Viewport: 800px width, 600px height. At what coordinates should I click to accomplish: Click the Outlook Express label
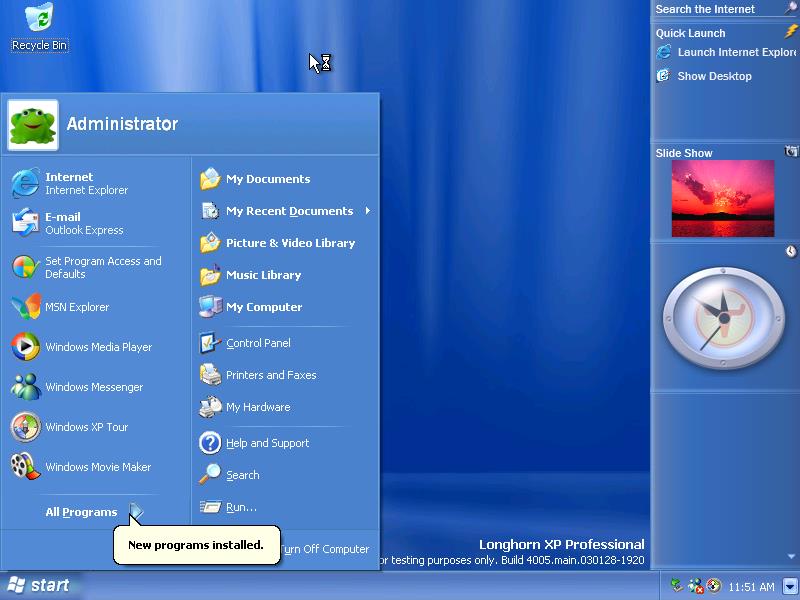(x=84, y=230)
